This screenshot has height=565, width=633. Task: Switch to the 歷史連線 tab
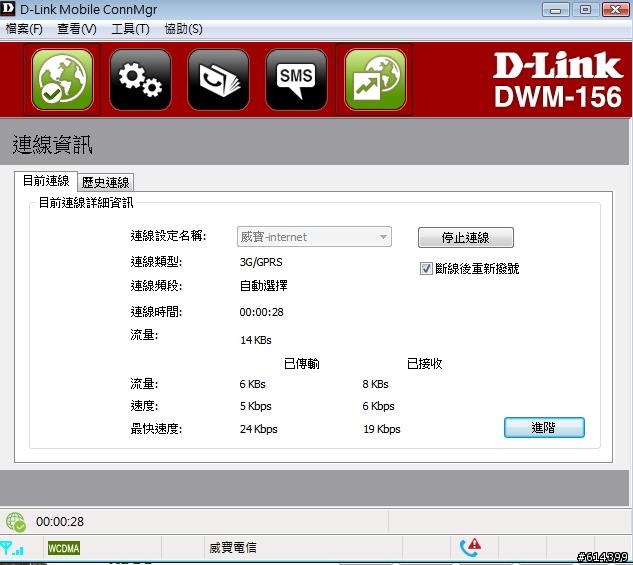(x=105, y=182)
